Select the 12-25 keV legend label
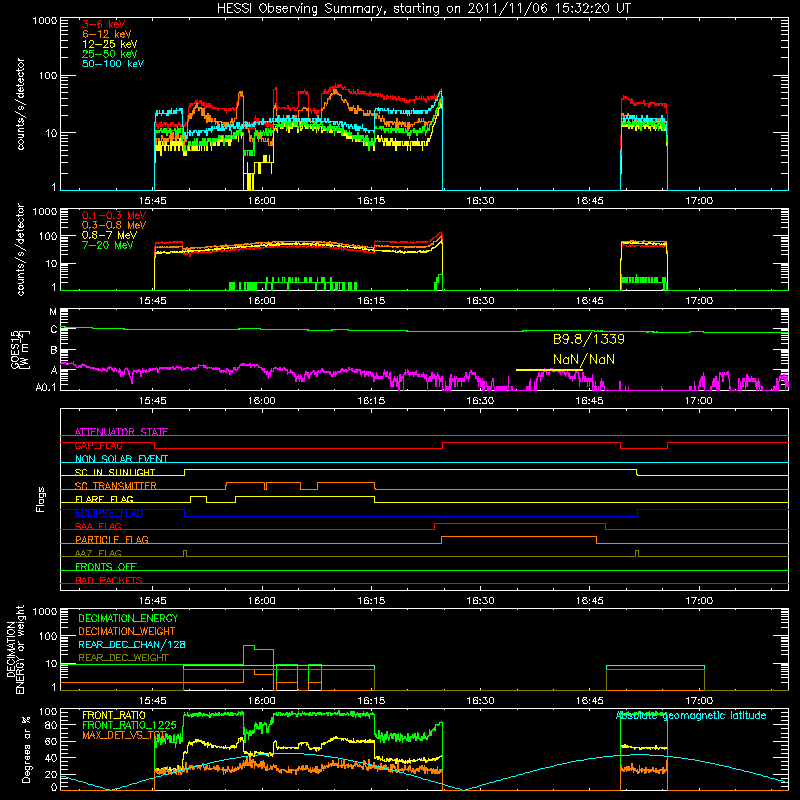800x800 pixels. (x=110, y=44)
